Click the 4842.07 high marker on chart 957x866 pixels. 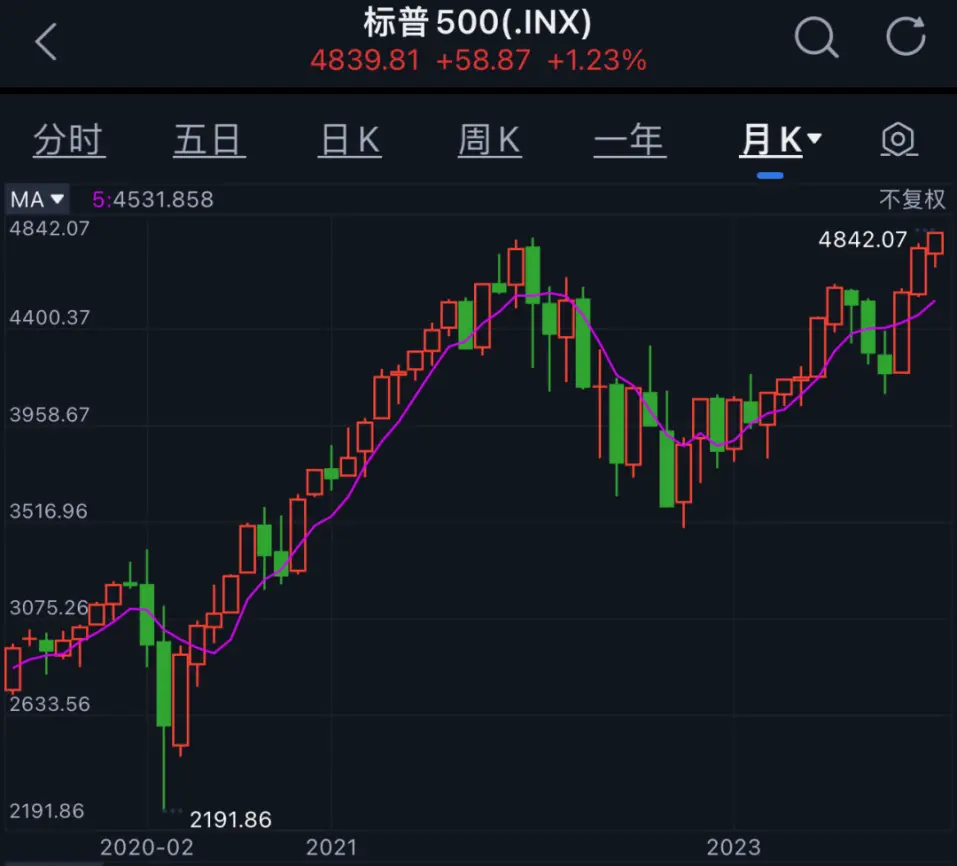click(862, 239)
